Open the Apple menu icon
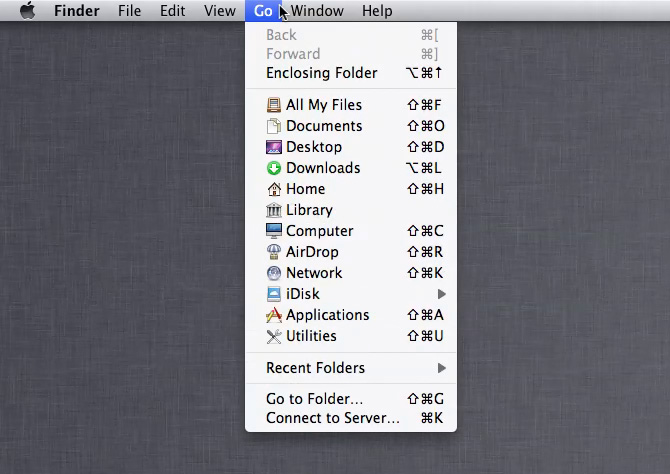This screenshot has width=670, height=474. [x=28, y=10]
